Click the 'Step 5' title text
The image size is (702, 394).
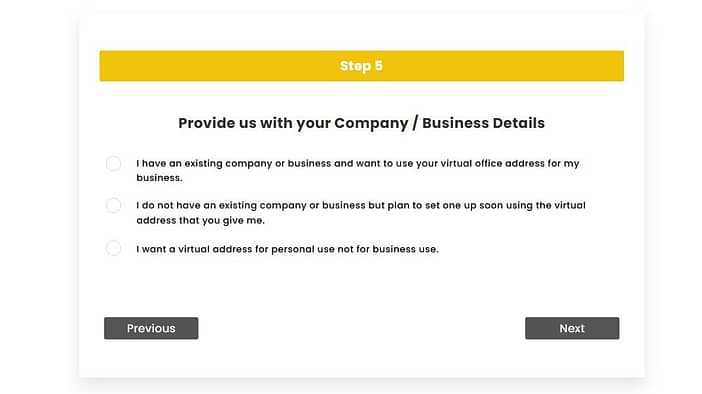tap(361, 66)
